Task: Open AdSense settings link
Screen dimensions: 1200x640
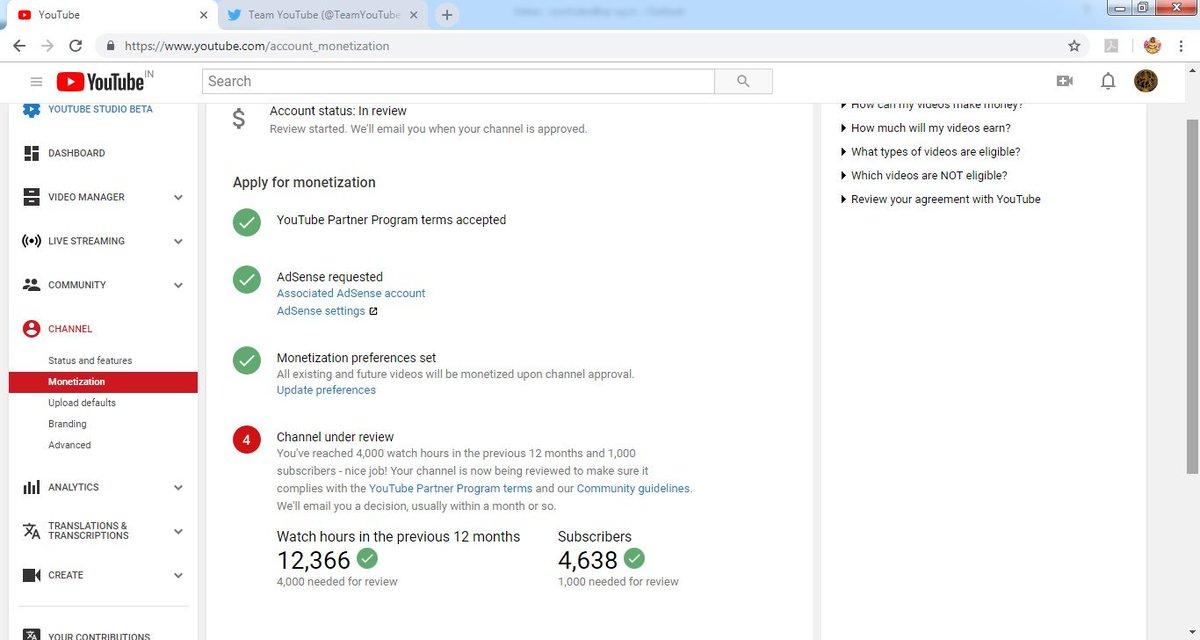Action: pyautogui.click(x=321, y=311)
